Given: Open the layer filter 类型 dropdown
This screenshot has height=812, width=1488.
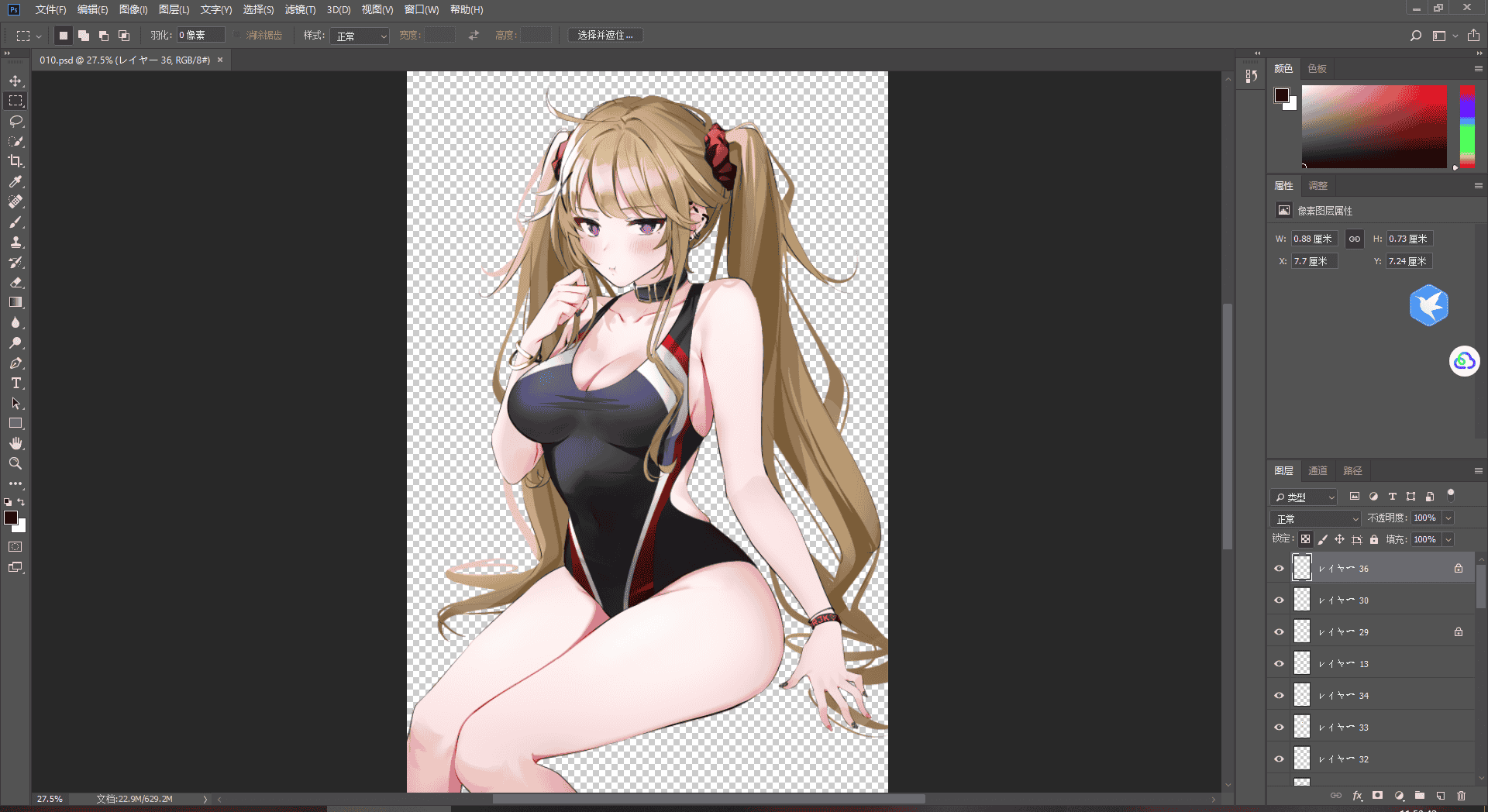Looking at the screenshot, I should point(1304,497).
